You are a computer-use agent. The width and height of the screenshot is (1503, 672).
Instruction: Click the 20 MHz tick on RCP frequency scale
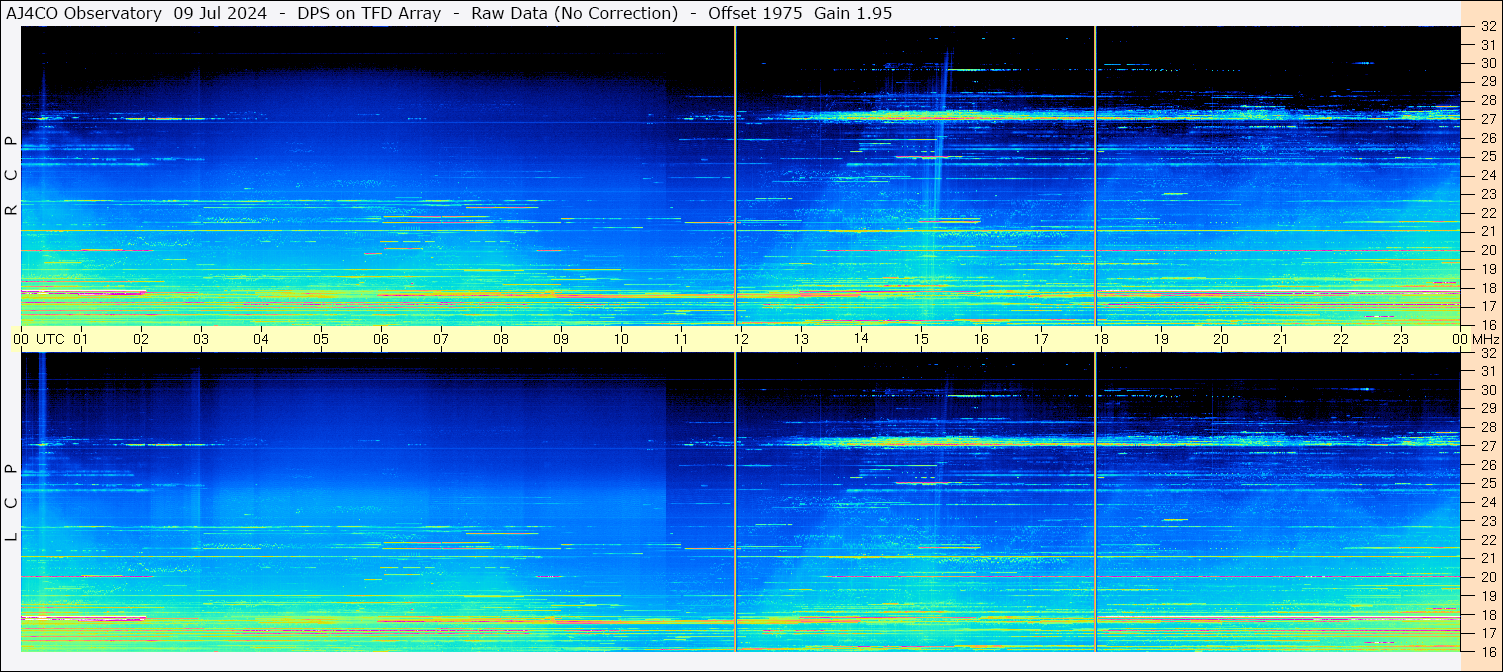pyautogui.click(x=1488, y=250)
